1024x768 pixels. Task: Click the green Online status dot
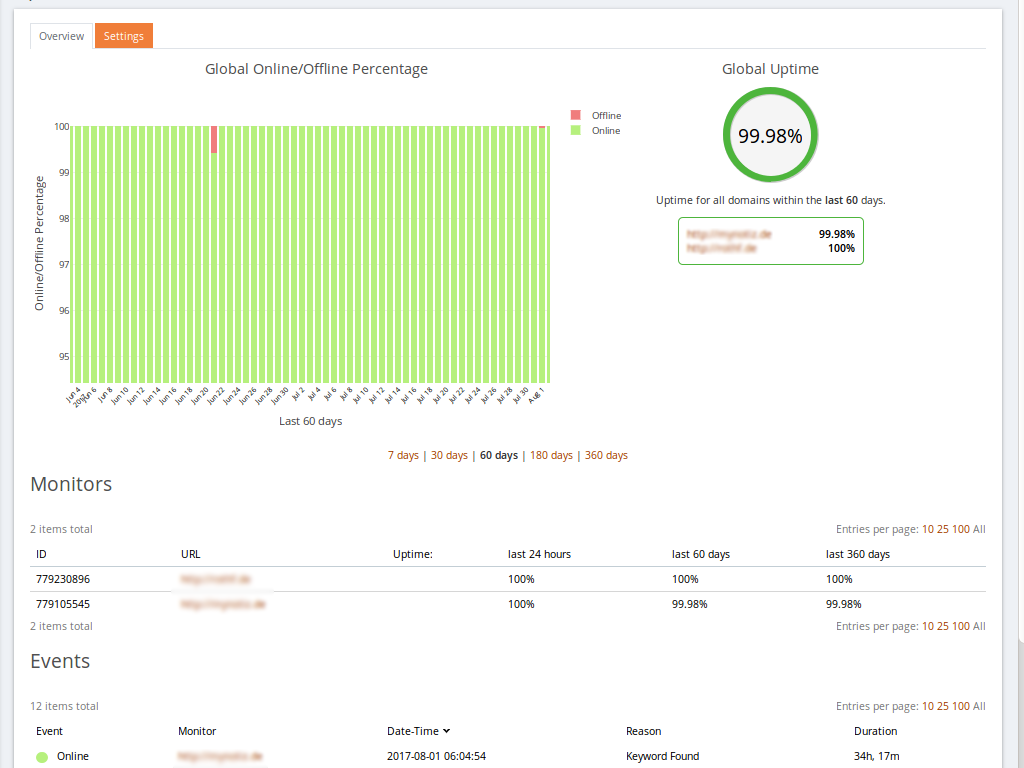pyautogui.click(x=42, y=757)
